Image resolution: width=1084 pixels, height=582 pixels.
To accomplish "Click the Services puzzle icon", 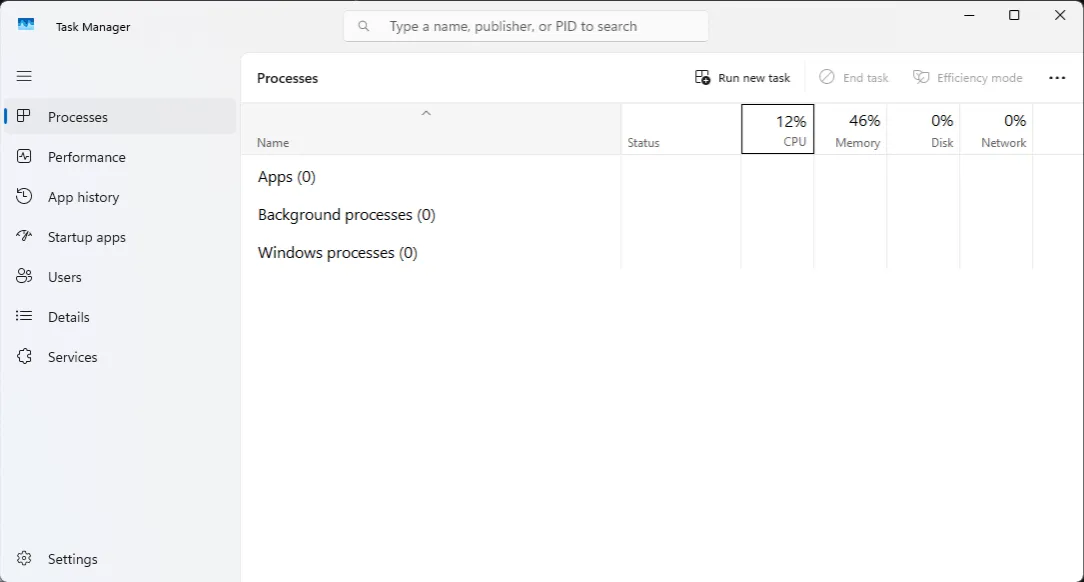I will pos(25,356).
